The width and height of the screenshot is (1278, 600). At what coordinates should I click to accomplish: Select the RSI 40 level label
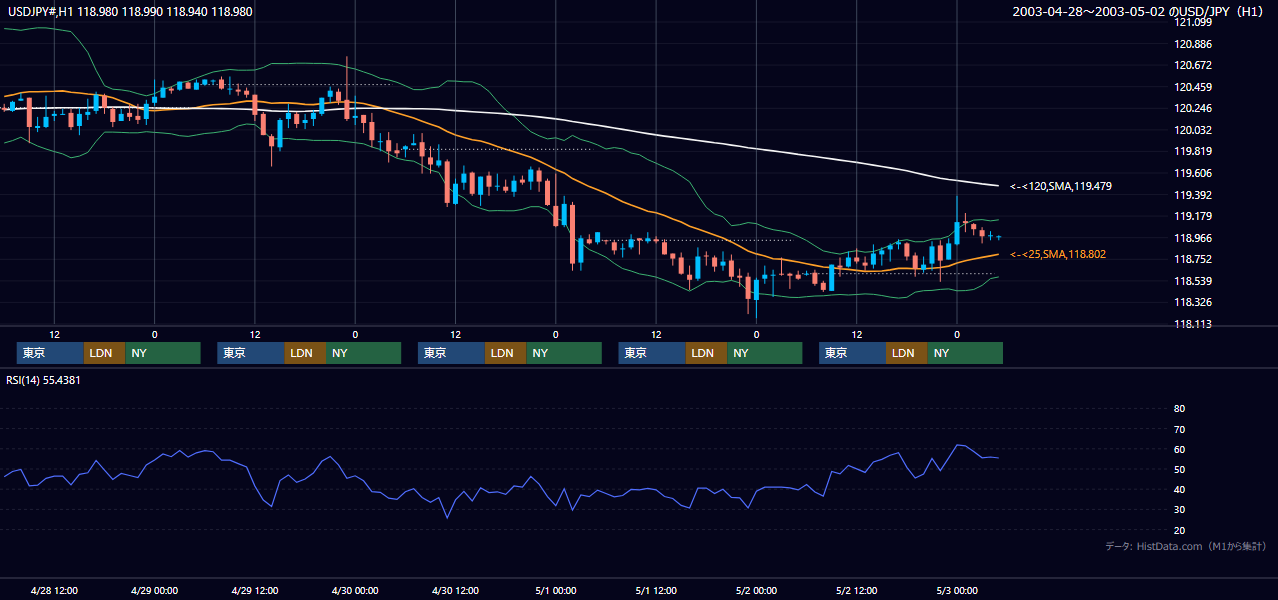[1179, 489]
